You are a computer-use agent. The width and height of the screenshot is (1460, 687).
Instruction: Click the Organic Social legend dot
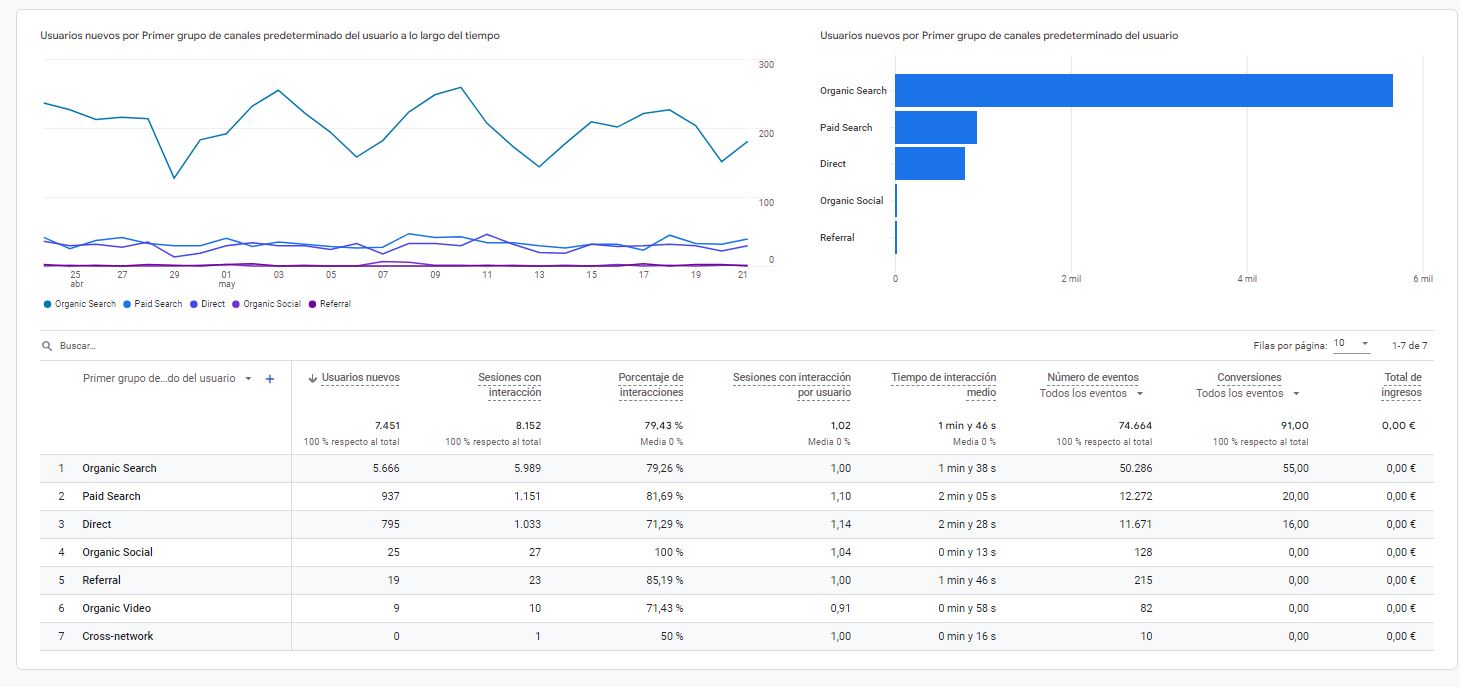click(x=236, y=304)
